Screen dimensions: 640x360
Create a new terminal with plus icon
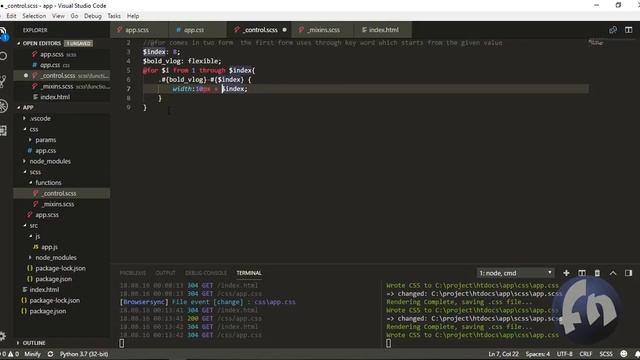click(566, 273)
